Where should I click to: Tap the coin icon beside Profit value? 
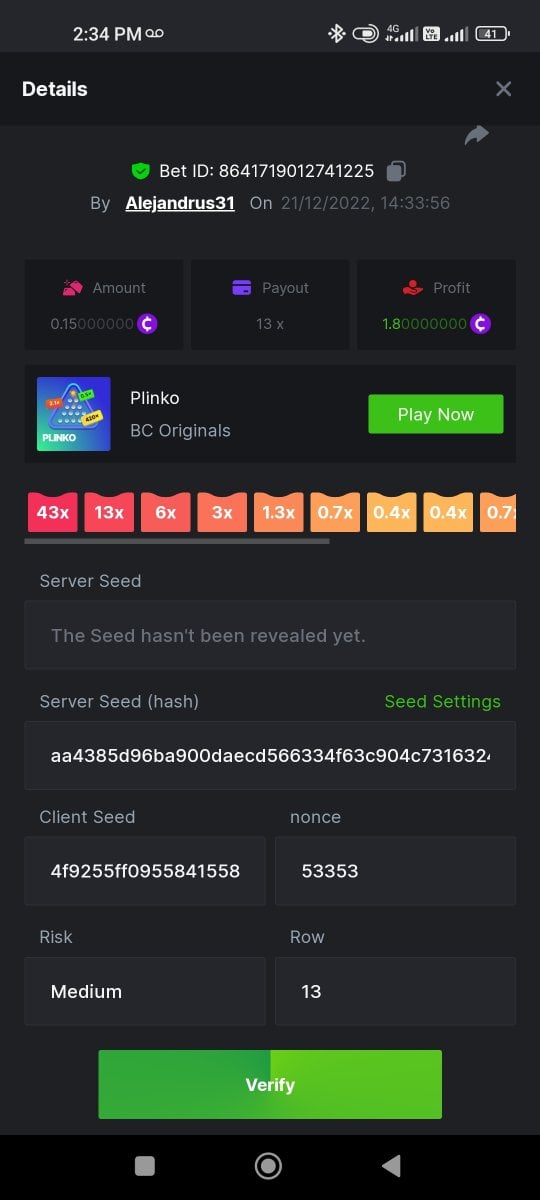coord(481,324)
